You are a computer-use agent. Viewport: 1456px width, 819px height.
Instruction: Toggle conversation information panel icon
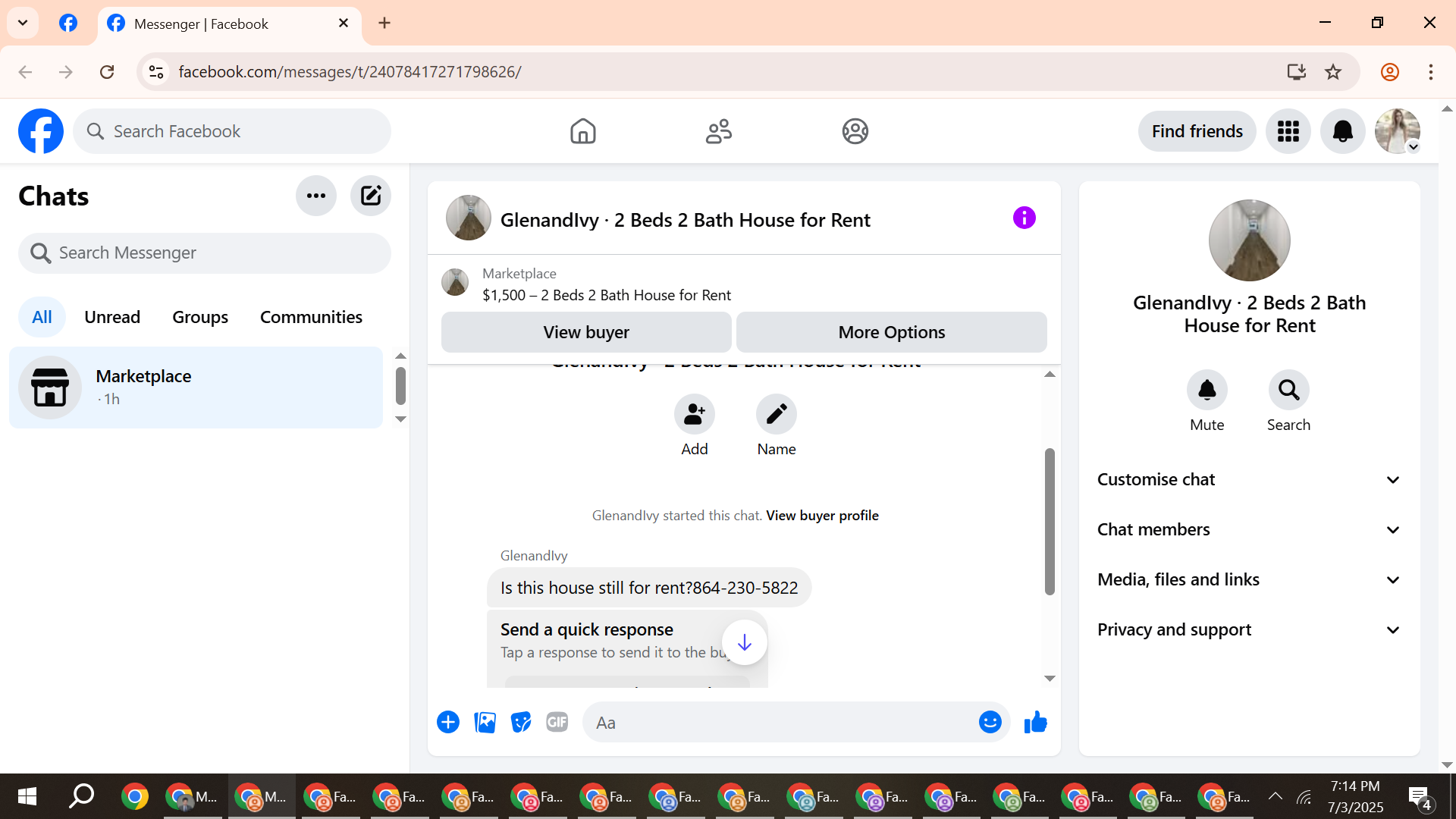[1024, 218]
